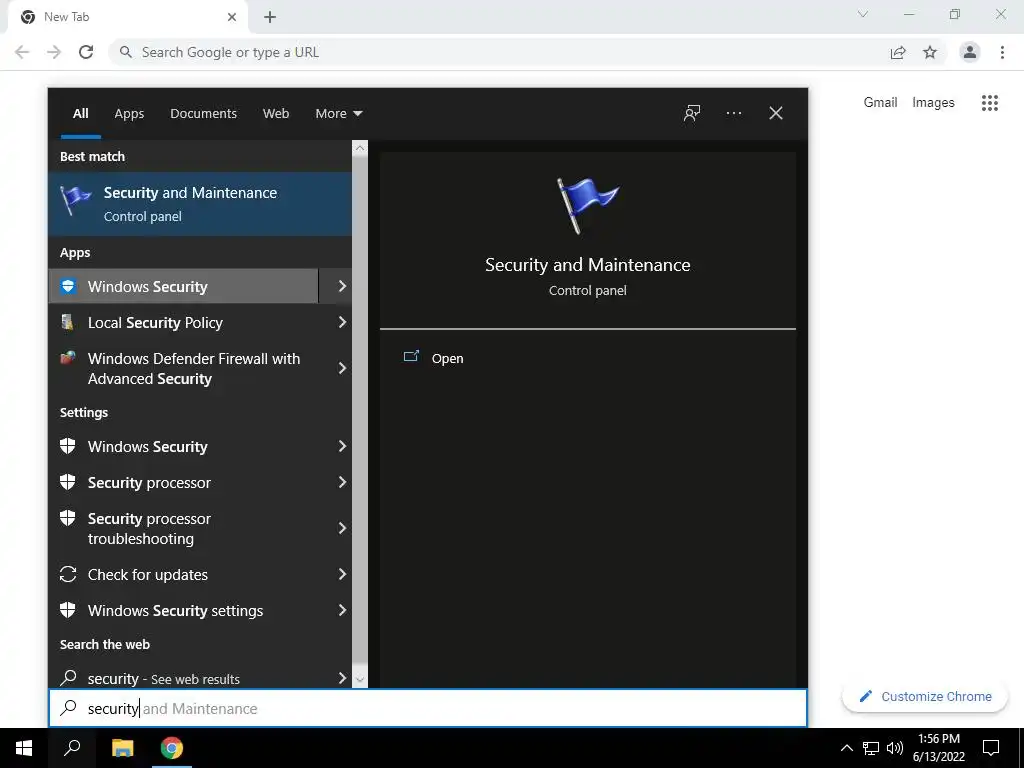
Task: Open the Google apps grid
Action: 990,103
